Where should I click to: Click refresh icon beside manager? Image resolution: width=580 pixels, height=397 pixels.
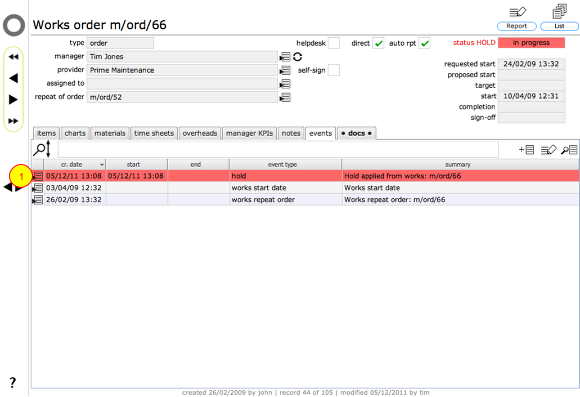tap(297, 57)
